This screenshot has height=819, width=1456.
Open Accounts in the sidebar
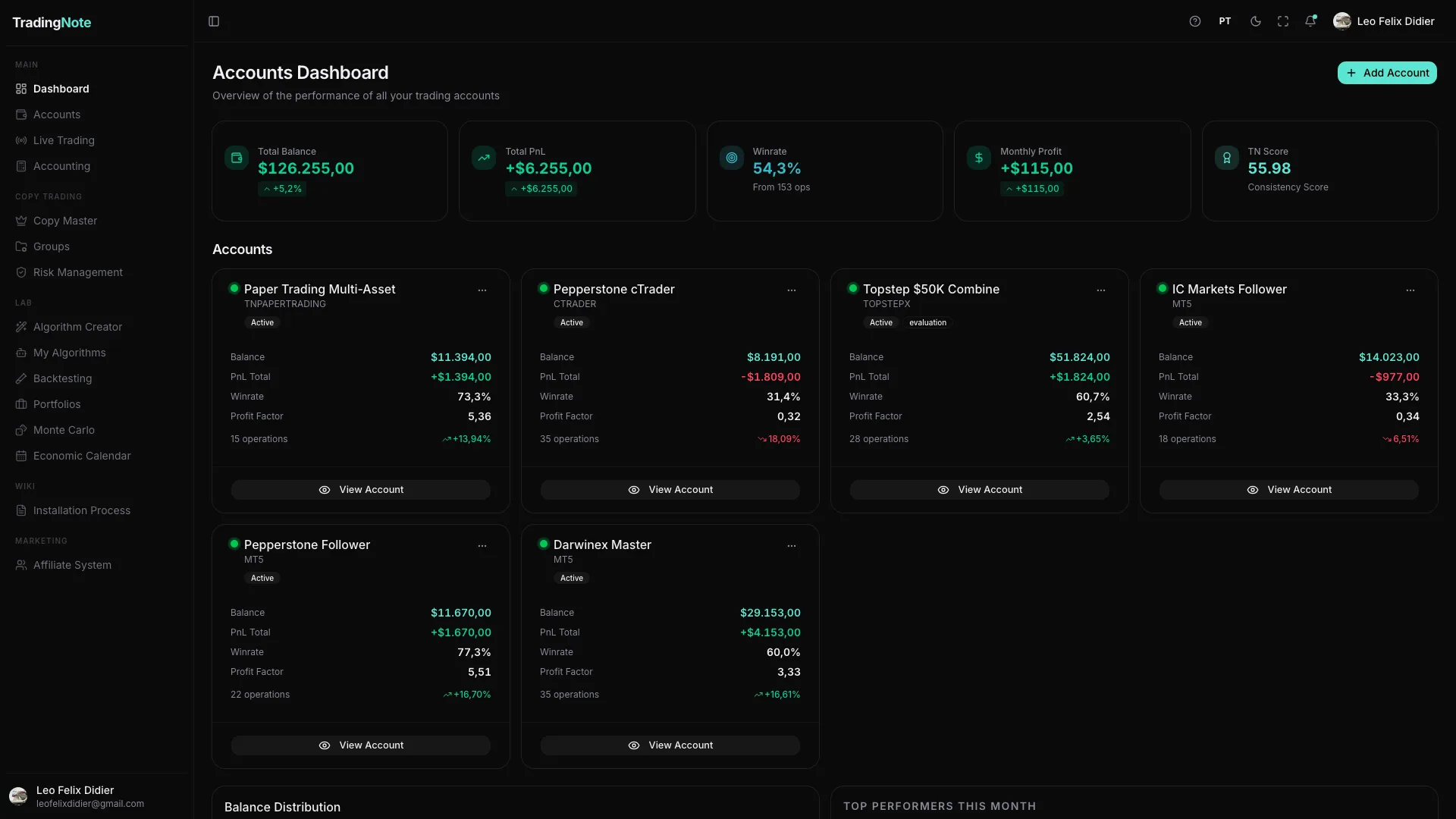click(x=96, y=115)
